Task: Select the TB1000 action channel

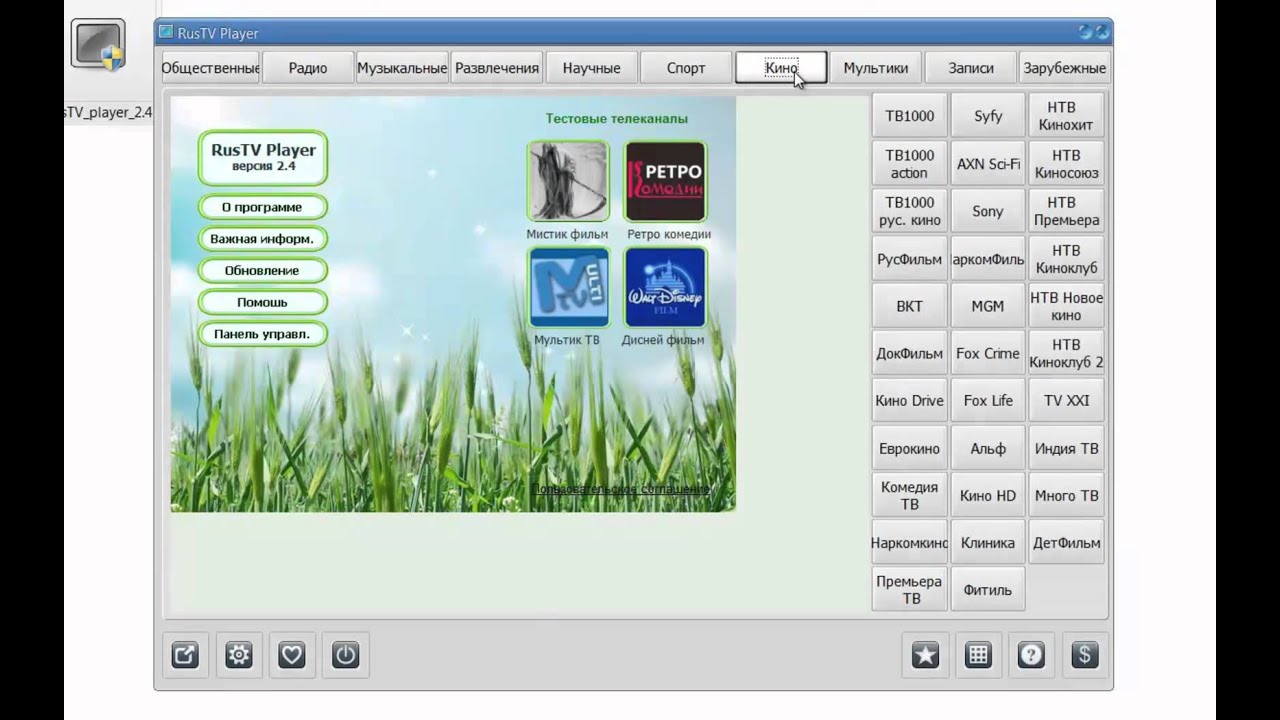Action: tap(909, 164)
